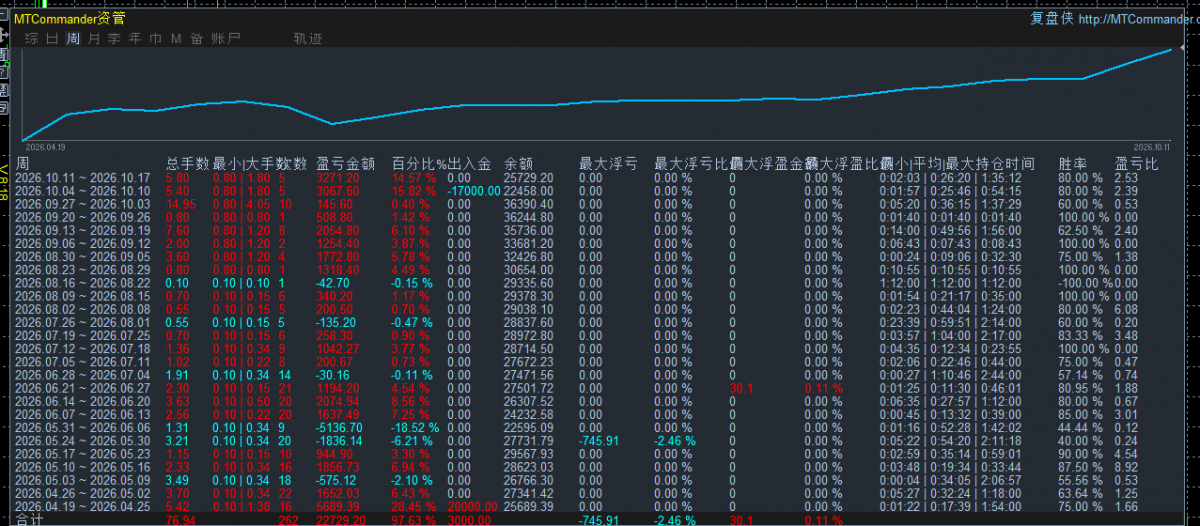Viewport: 1200px width, 526px height.
Task: Open the 轨迹 track tab
Action: (x=308, y=39)
